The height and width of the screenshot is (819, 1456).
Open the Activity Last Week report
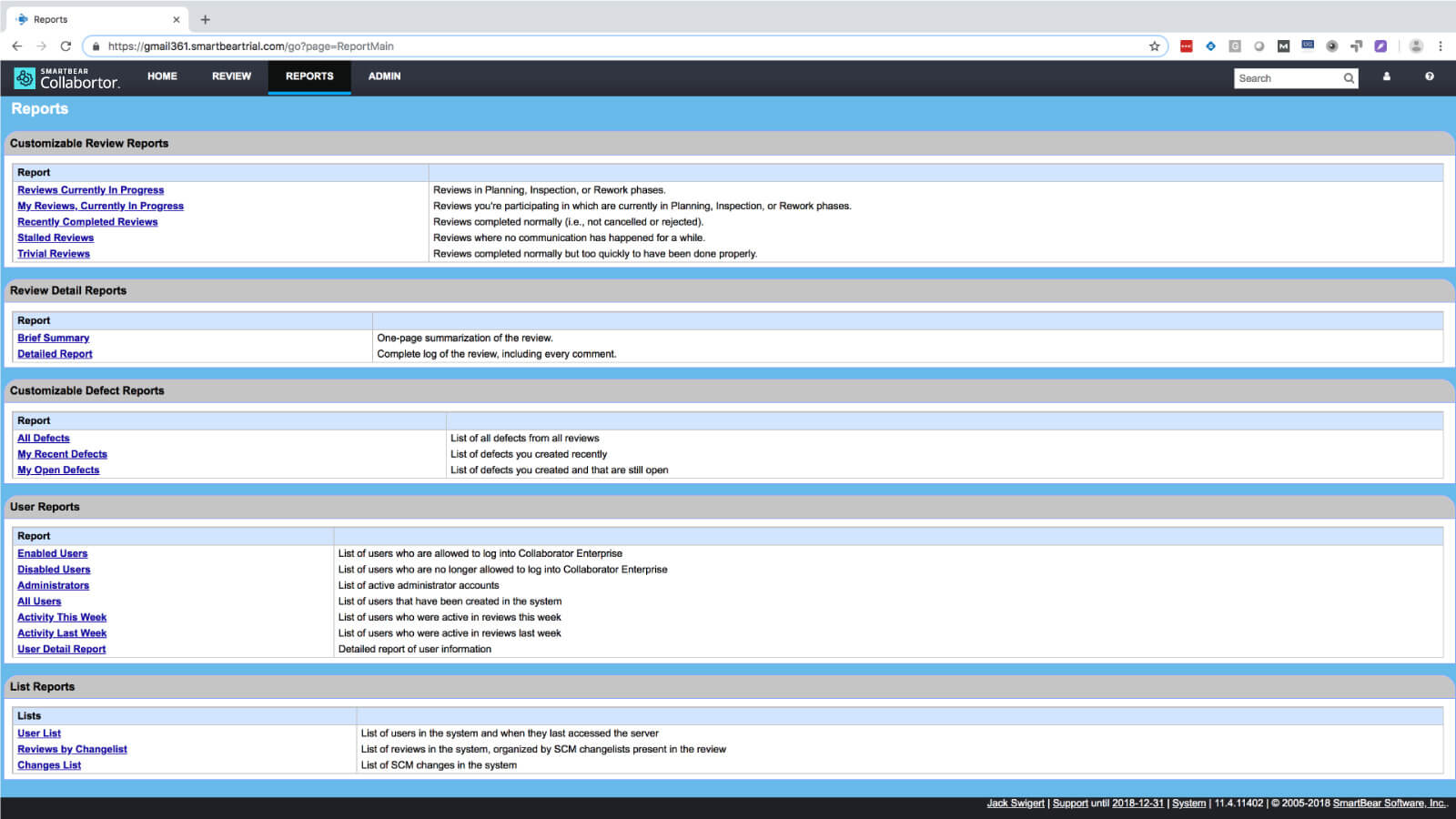pyautogui.click(x=62, y=633)
